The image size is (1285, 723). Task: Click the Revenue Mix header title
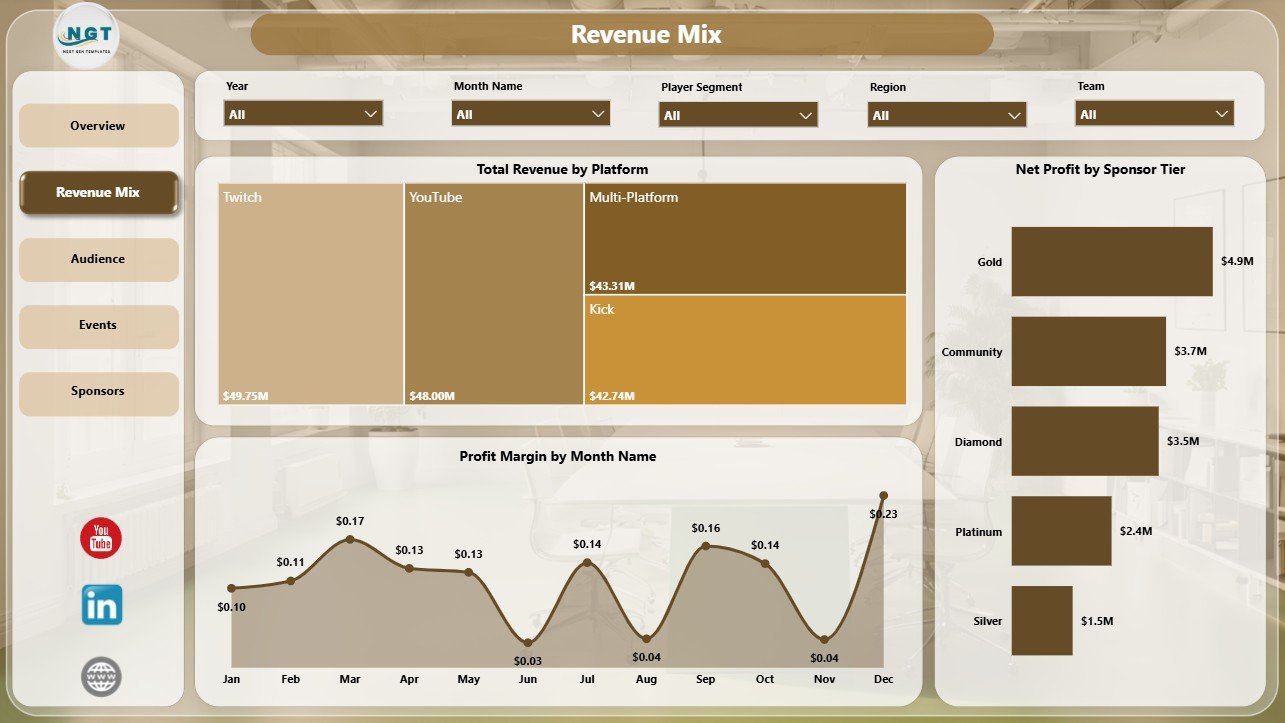click(646, 34)
